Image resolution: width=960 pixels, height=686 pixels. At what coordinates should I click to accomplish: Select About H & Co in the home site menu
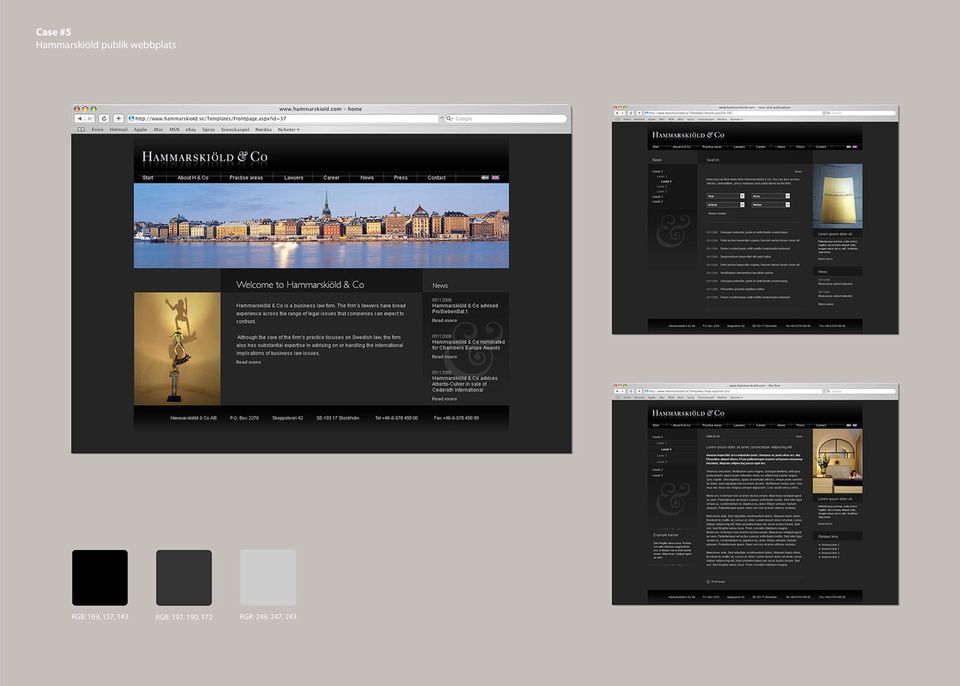pyautogui.click(x=193, y=178)
